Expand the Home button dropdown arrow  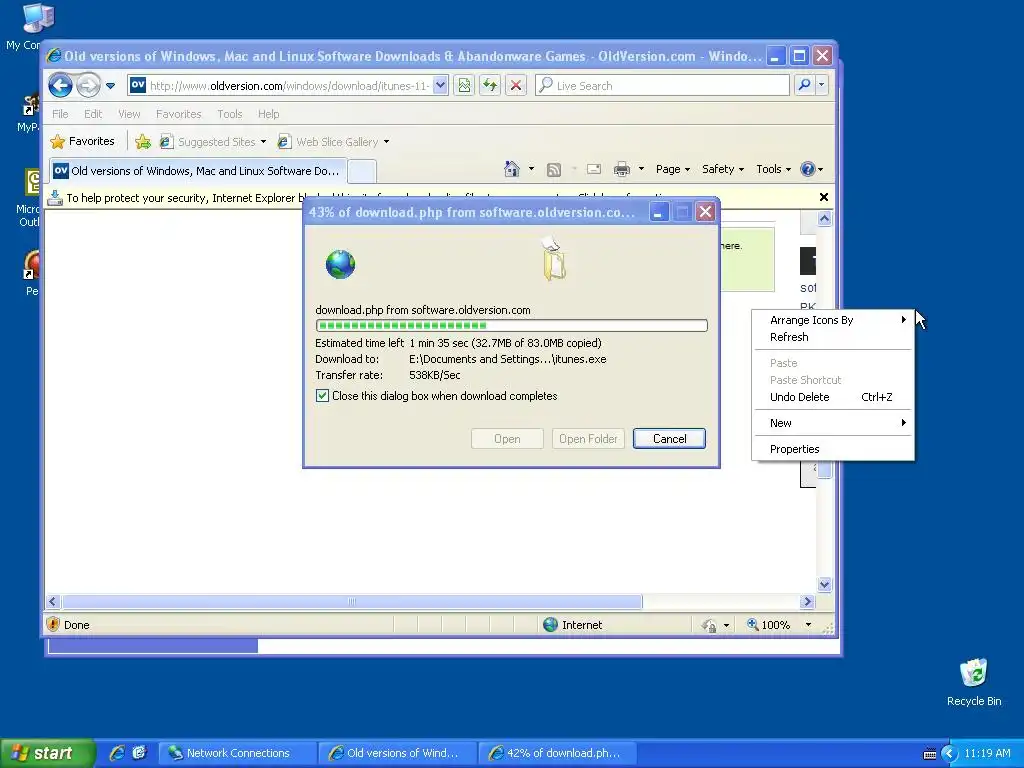click(531, 169)
